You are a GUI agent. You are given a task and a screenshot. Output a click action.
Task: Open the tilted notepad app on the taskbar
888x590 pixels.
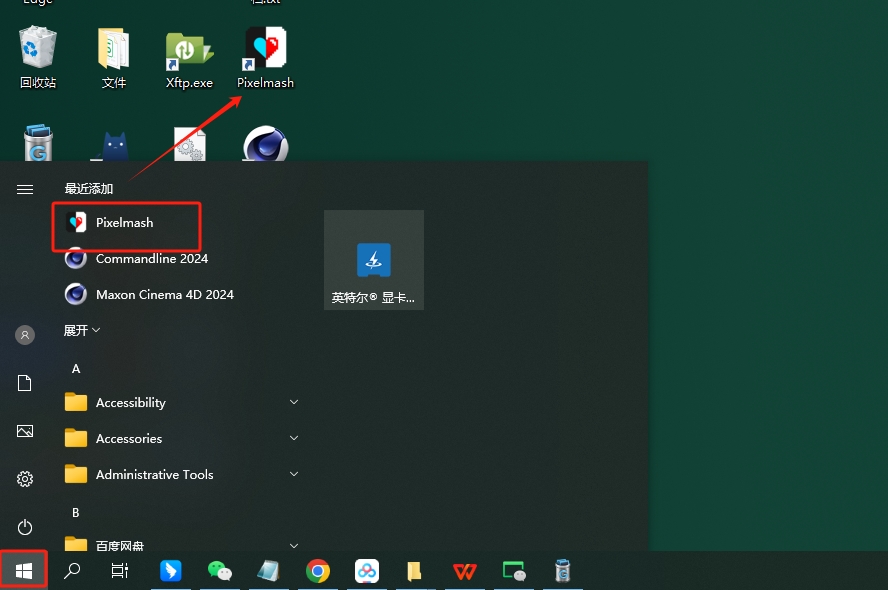268,571
